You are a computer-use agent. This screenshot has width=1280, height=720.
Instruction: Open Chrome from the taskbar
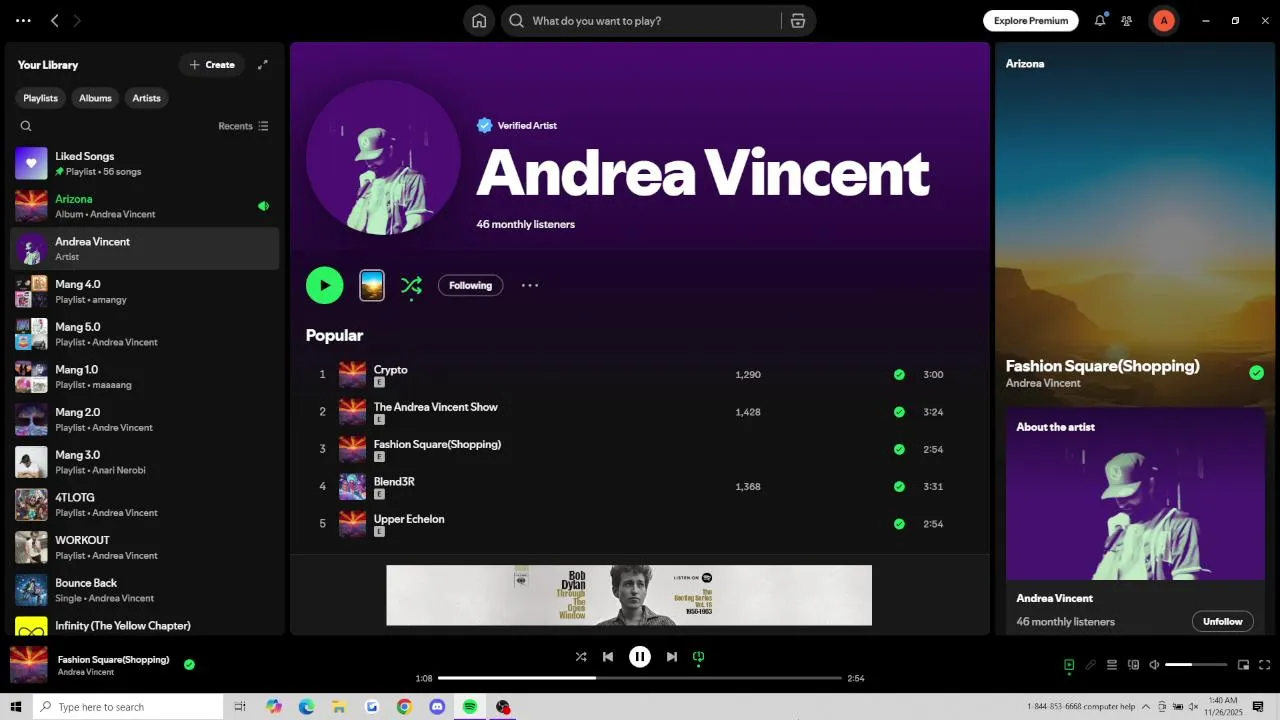[x=404, y=706]
